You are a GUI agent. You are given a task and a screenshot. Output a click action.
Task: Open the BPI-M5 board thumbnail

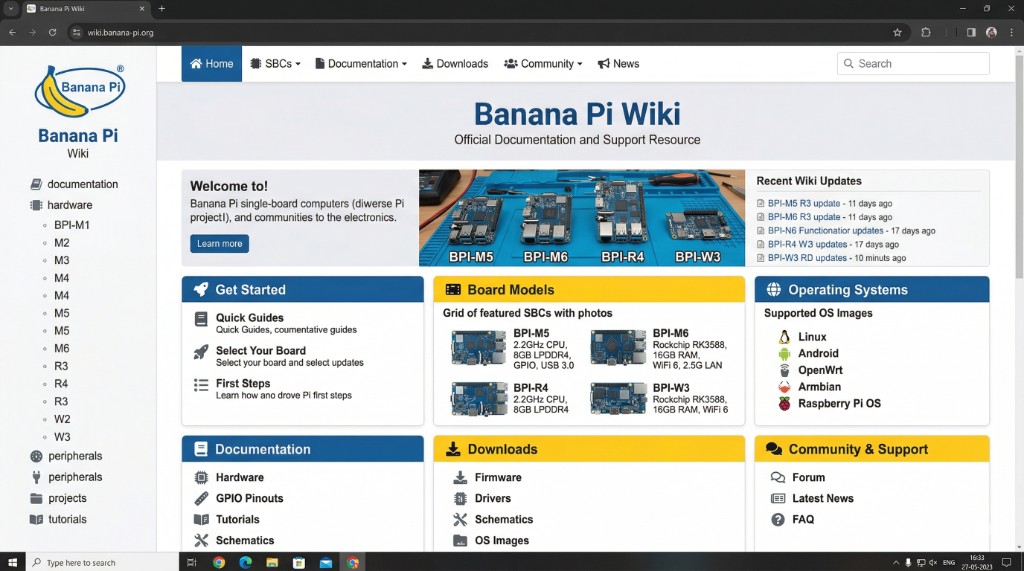pyautogui.click(x=478, y=347)
